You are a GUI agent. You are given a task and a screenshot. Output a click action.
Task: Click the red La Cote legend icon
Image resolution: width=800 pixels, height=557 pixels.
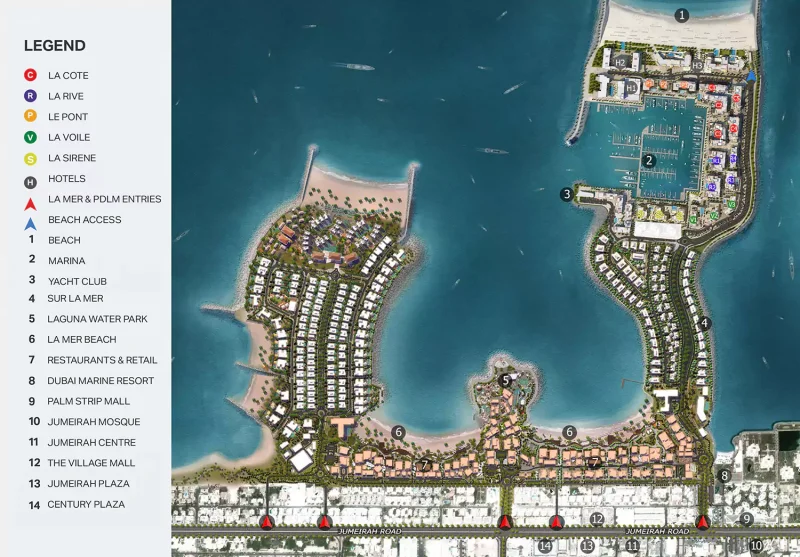[31, 75]
